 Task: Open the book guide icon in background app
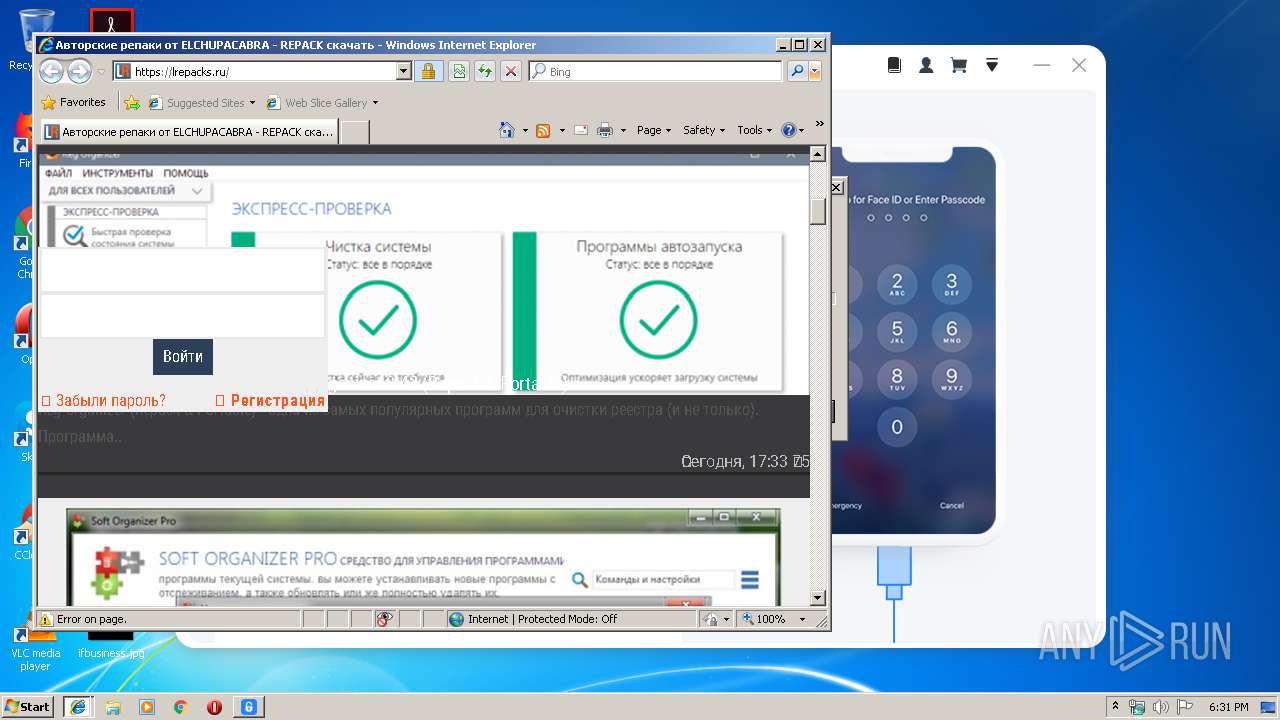coord(894,65)
